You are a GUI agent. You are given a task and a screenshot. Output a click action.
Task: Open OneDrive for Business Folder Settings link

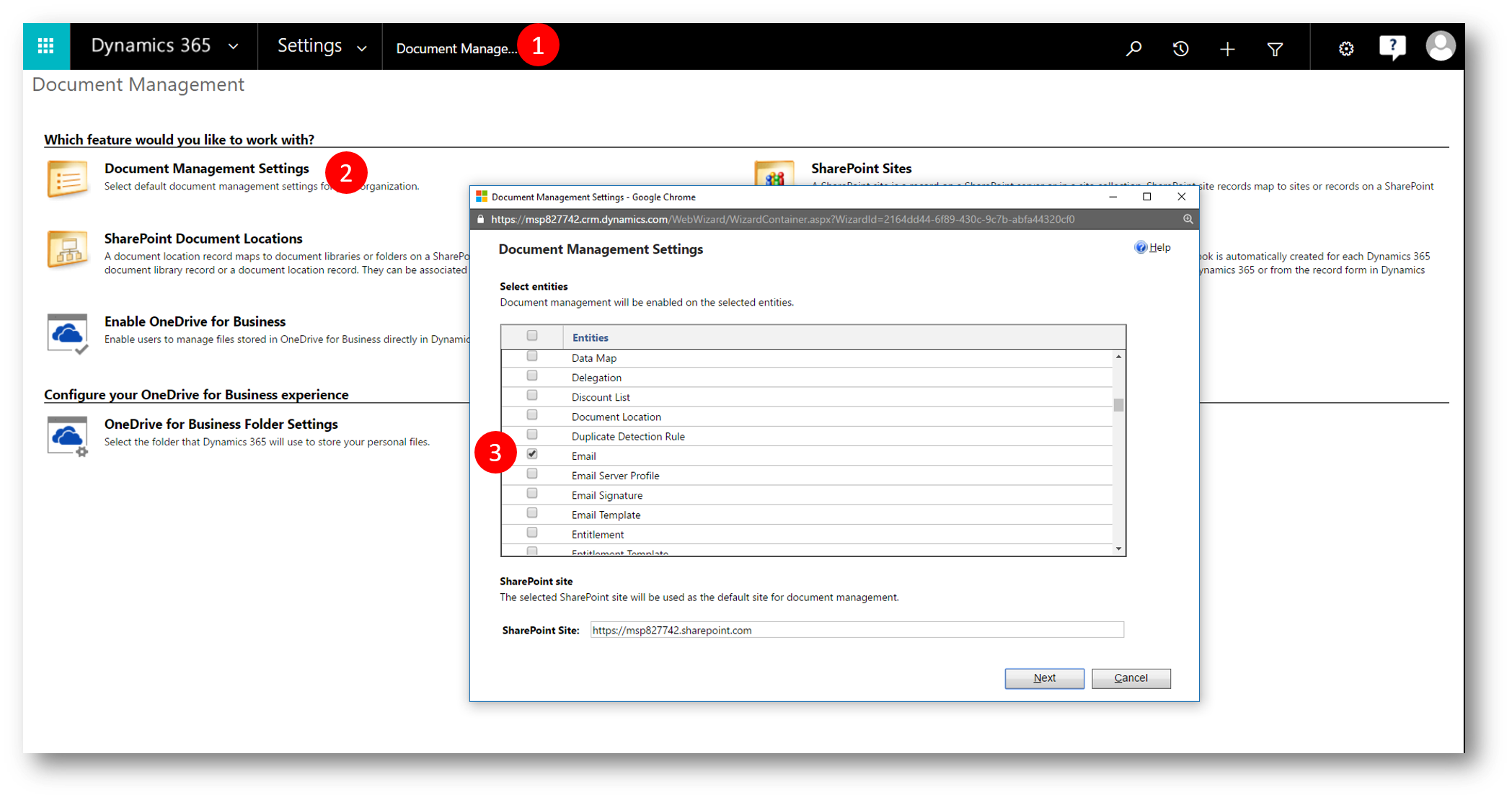pyautogui.click(x=221, y=424)
